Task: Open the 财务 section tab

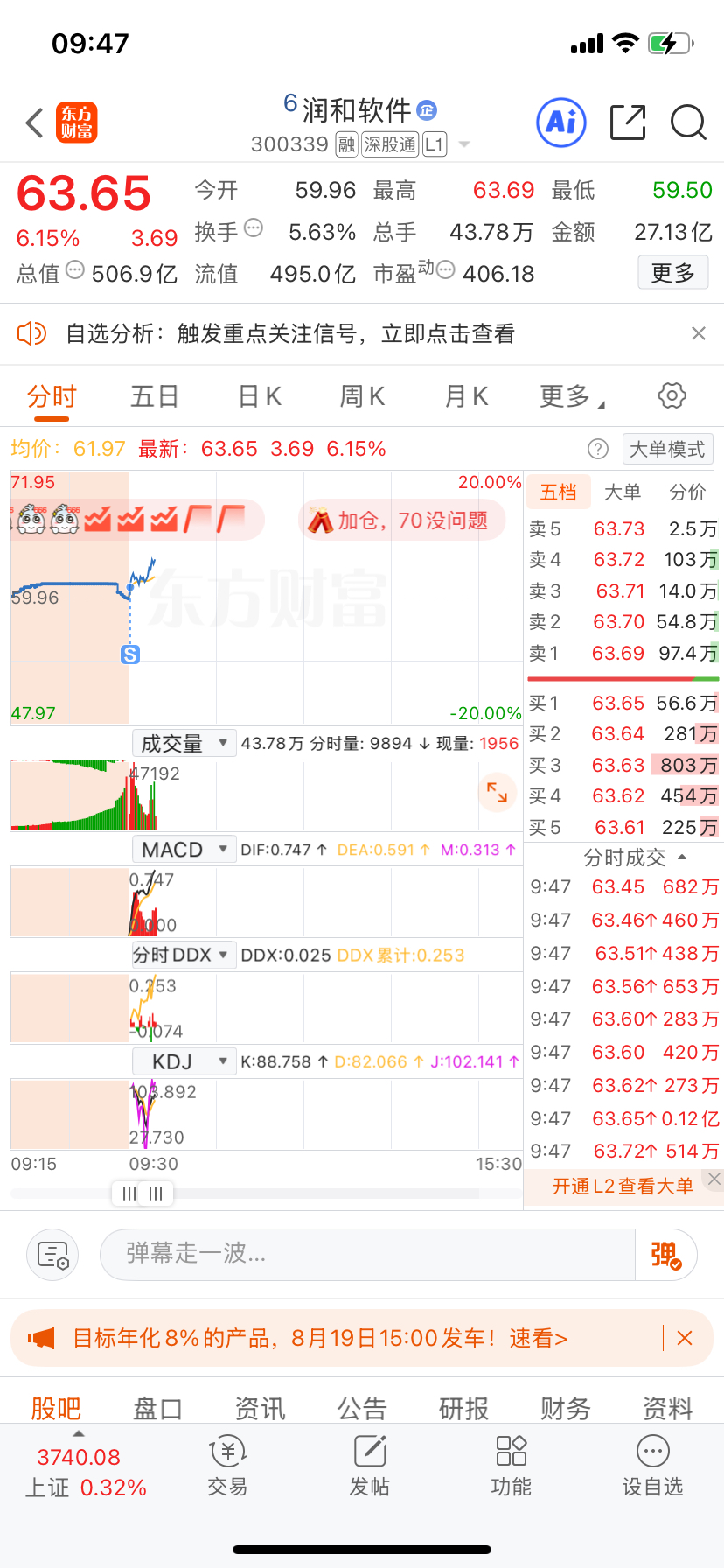Action: pos(566,1408)
